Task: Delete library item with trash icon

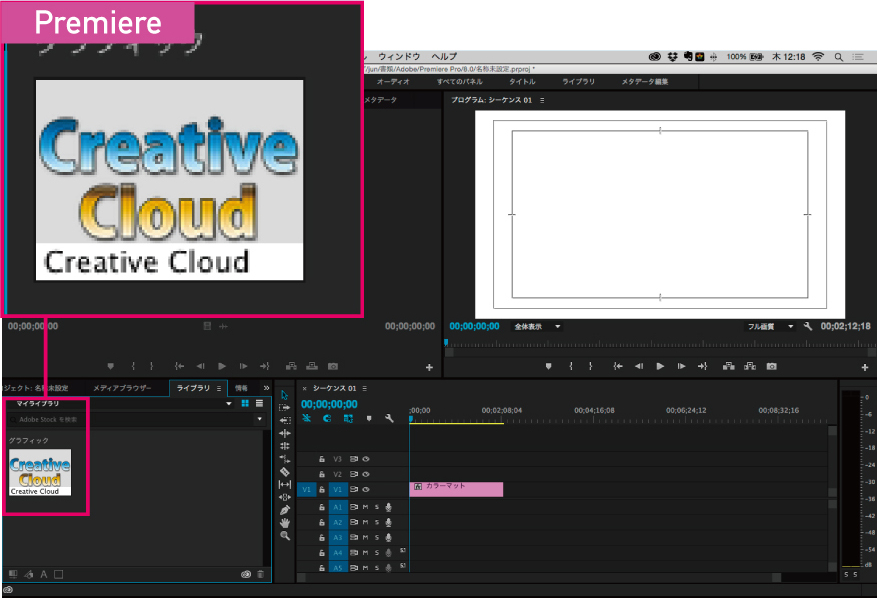Action: pyautogui.click(x=260, y=574)
